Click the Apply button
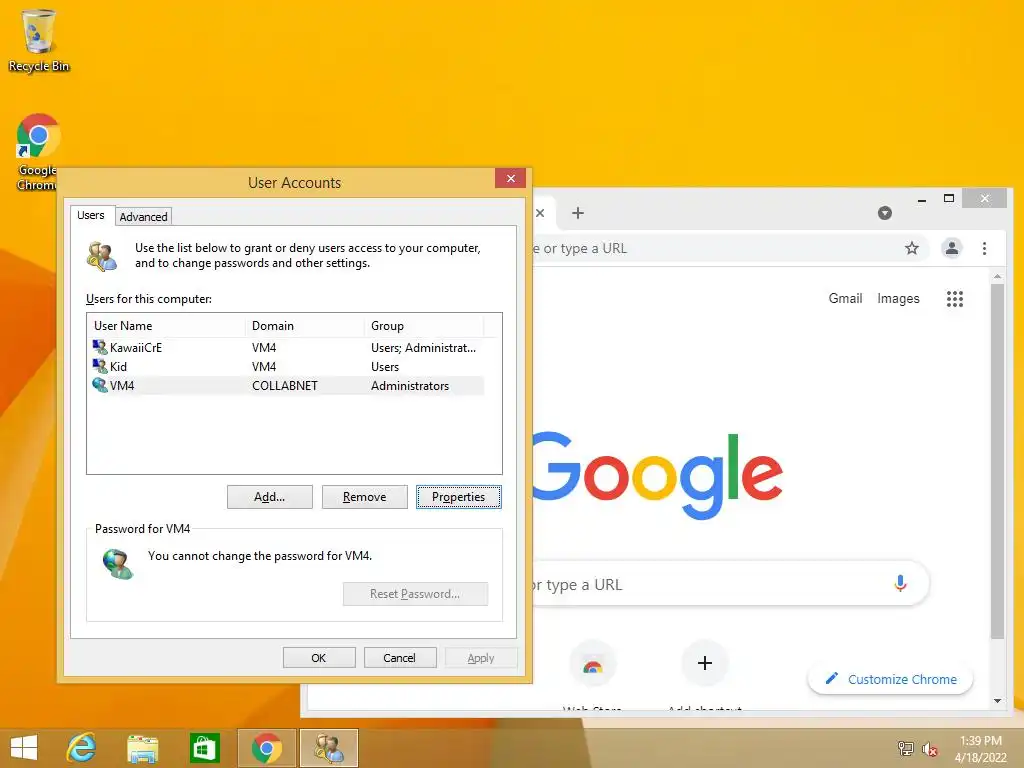Viewport: 1024px width, 768px height. 481,658
